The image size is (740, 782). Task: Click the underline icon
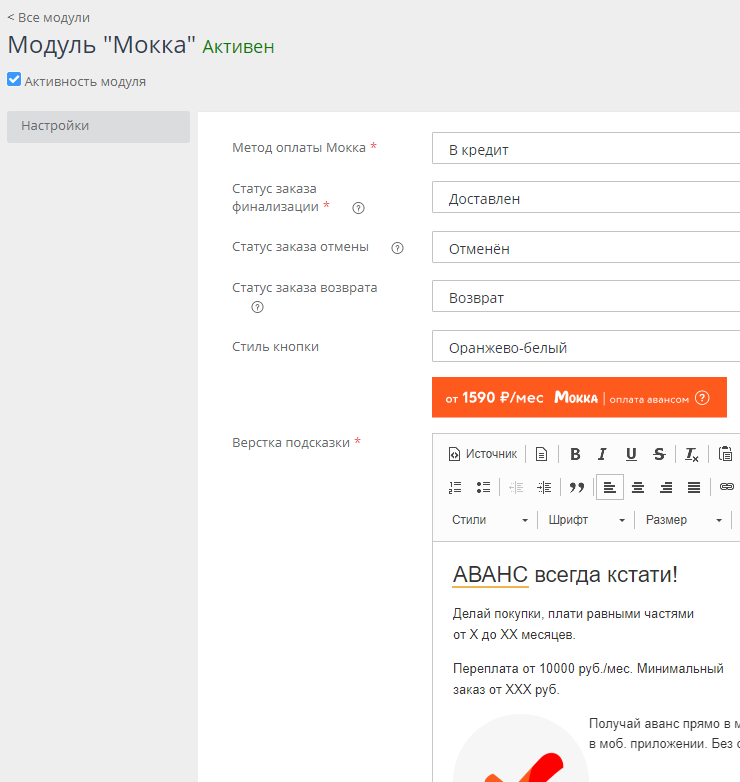pyautogui.click(x=630, y=454)
